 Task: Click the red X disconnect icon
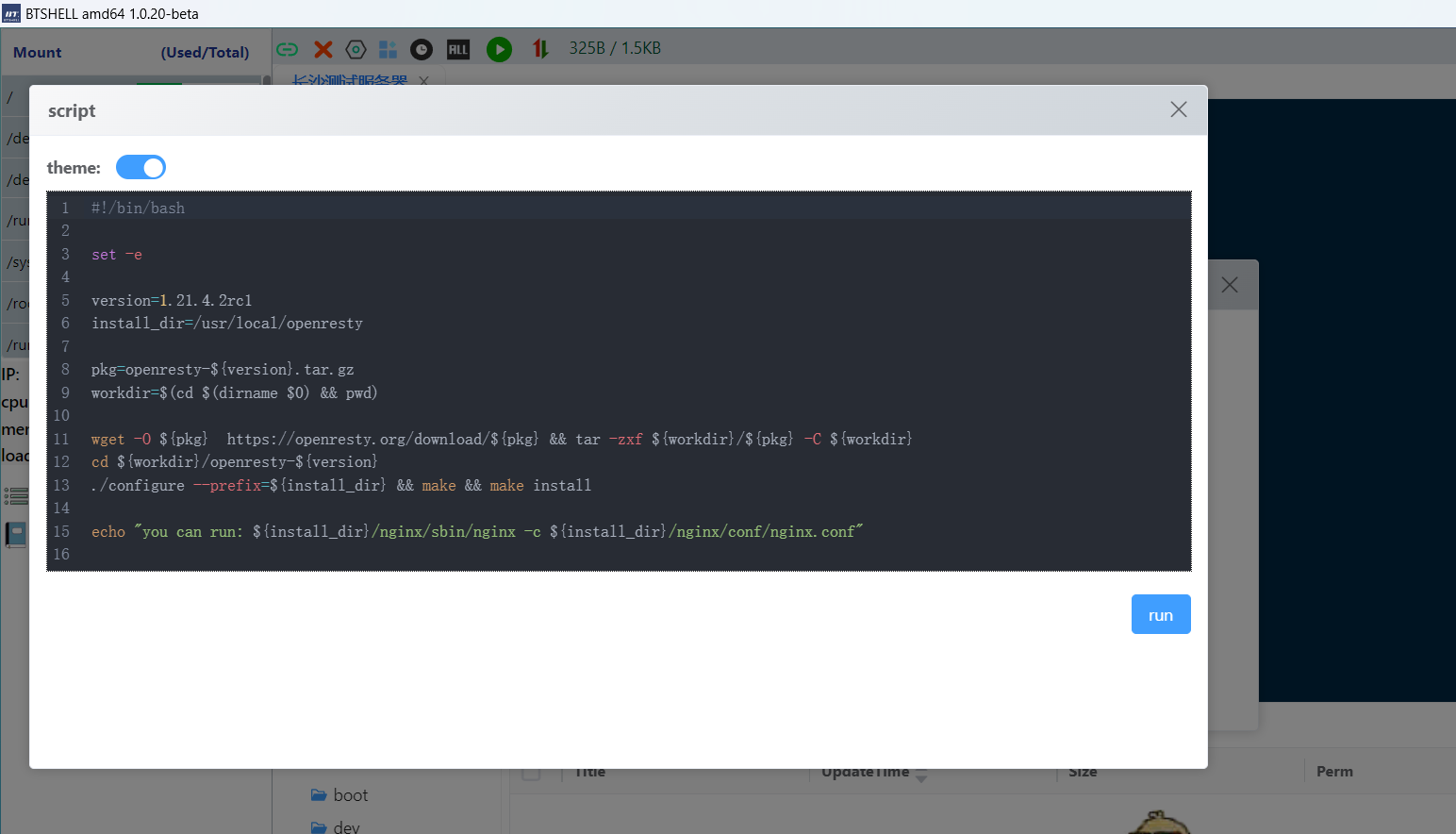pyautogui.click(x=323, y=49)
